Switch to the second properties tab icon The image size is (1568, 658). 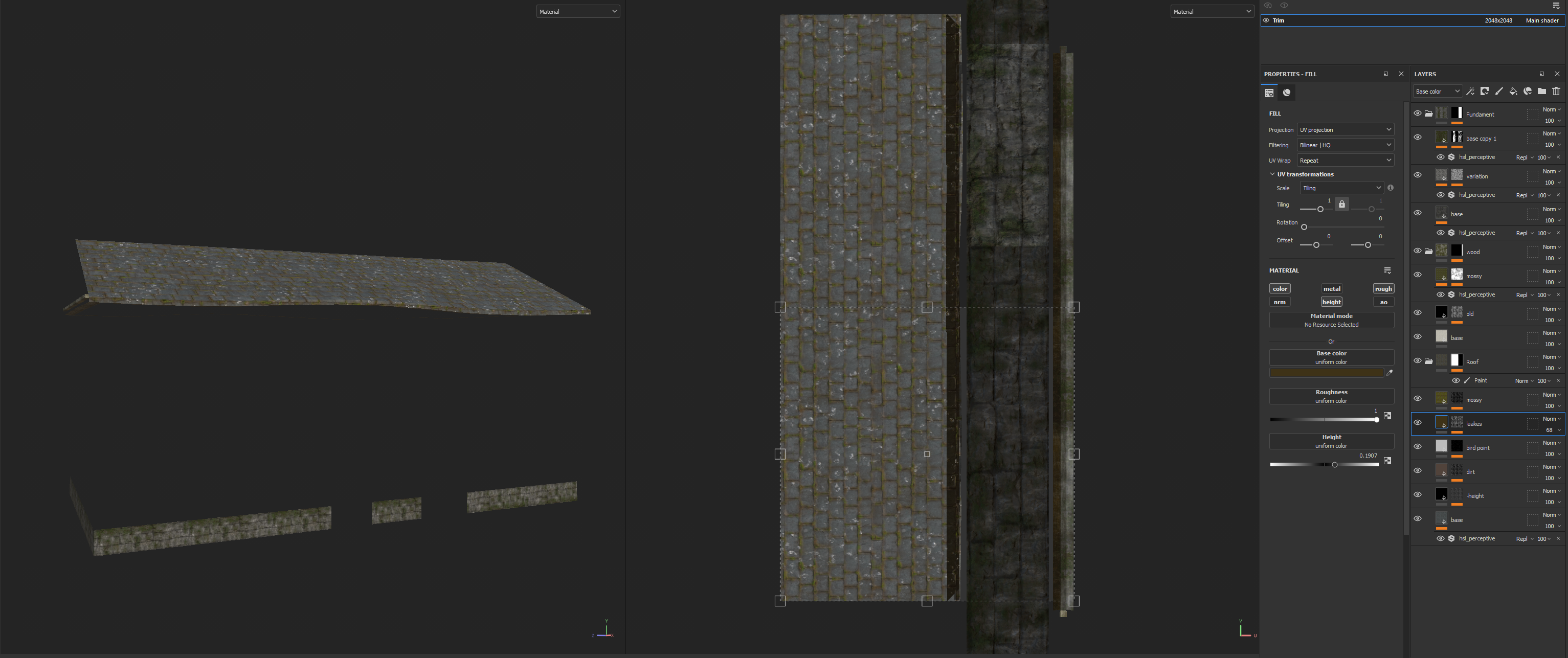(1287, 93)
